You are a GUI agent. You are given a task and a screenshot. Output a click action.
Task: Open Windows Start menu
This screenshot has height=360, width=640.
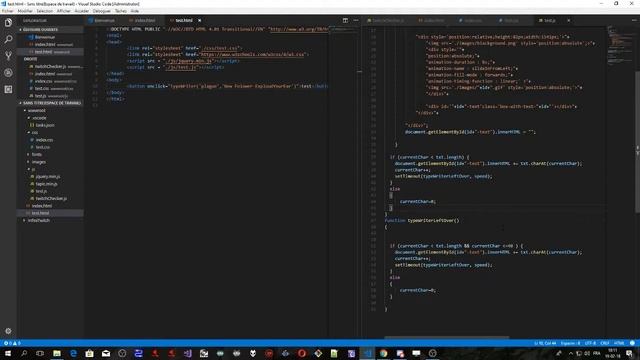tap(8, 353)
